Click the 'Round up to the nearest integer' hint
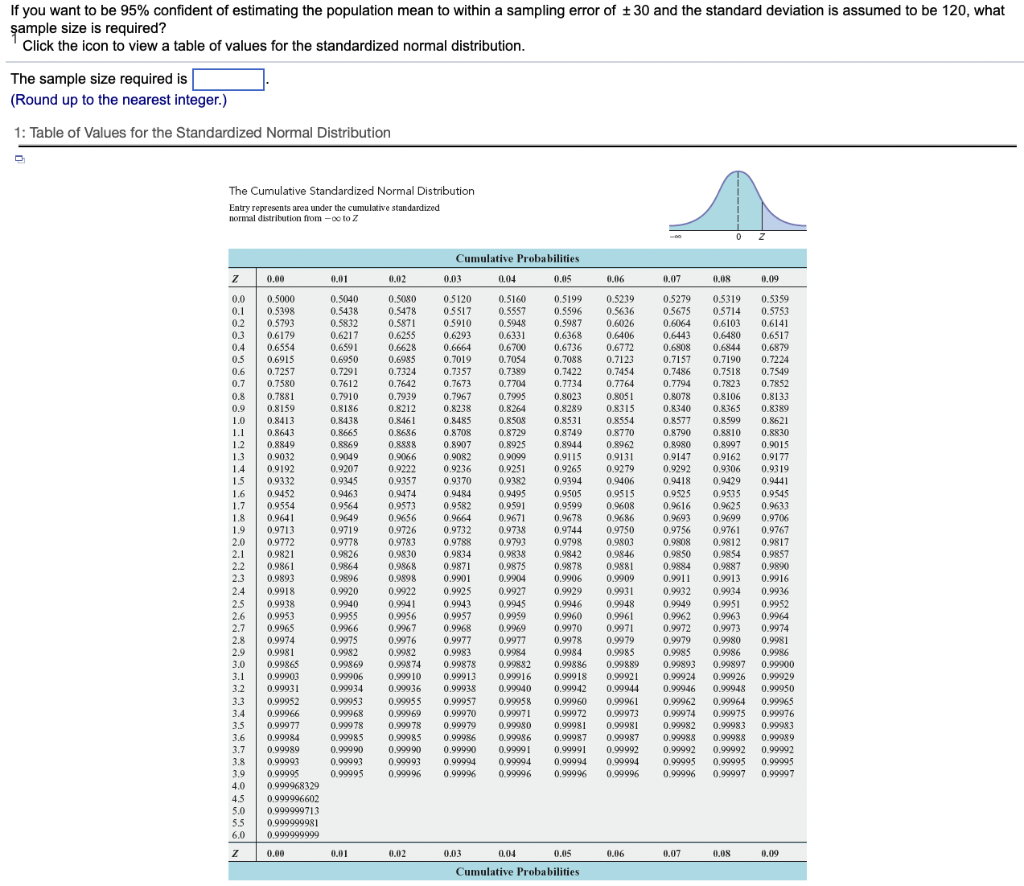This screenshot has width=1024, height=886. pyautogui.click(x=119, y=100)
